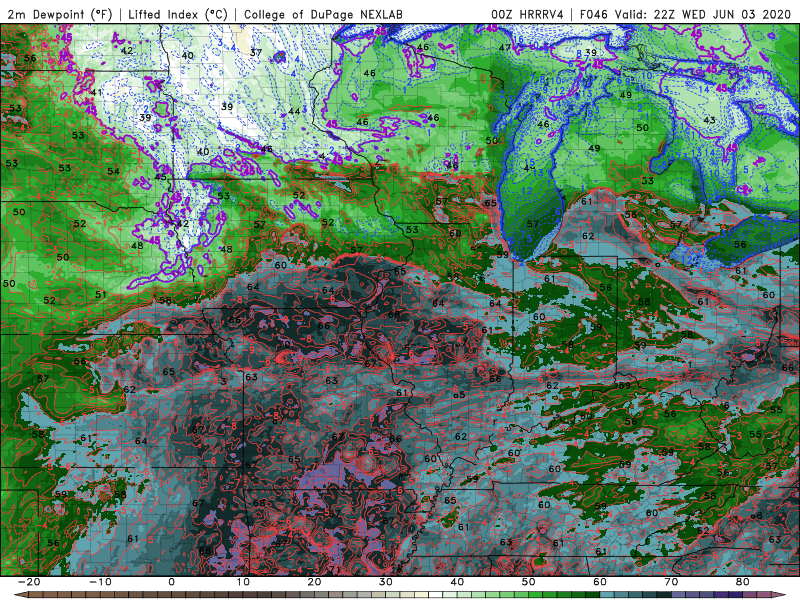Viewport: 800px width, 600px height.
Task: Click the left arrow end of color bar
Action: [x=19, y=595]
